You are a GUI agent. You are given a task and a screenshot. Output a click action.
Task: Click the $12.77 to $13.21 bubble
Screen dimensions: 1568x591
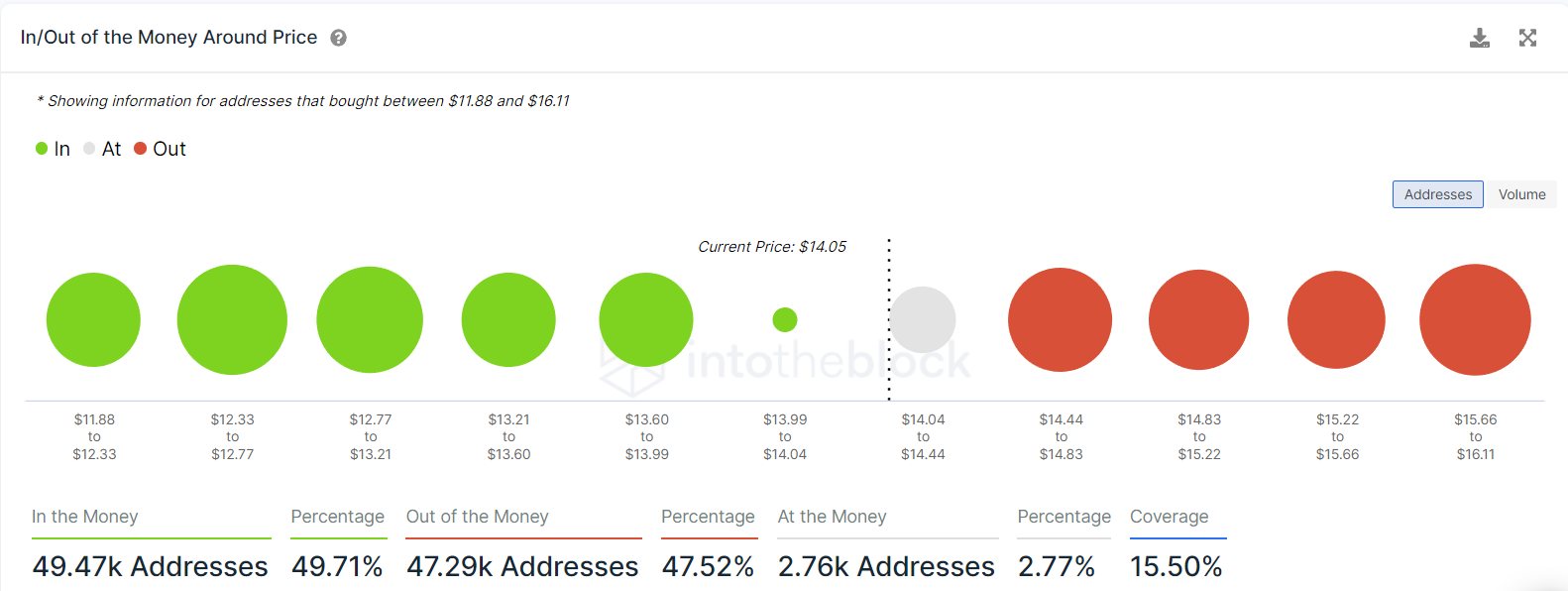[x=370, y=319]
